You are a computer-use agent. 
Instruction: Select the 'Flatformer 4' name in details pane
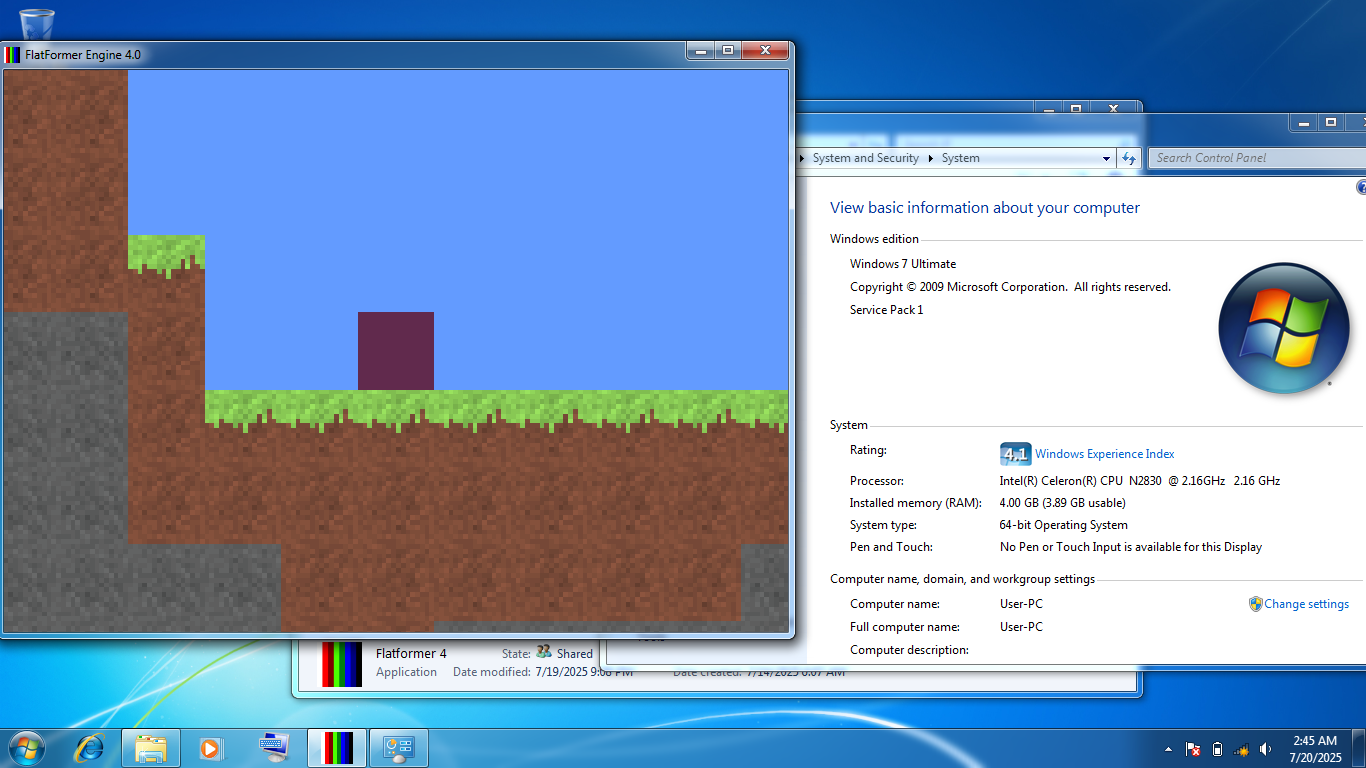(x=411, y=653)
